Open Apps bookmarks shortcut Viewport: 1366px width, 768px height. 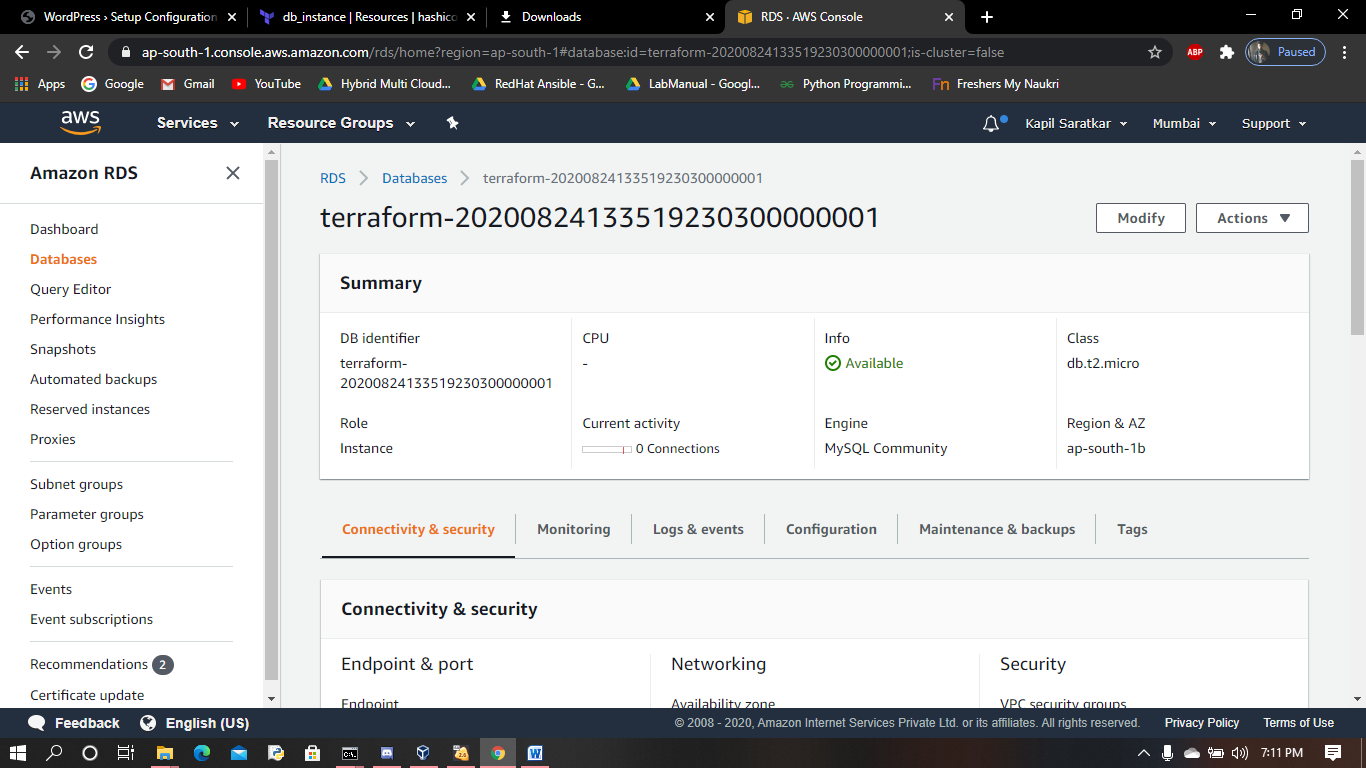40,84
